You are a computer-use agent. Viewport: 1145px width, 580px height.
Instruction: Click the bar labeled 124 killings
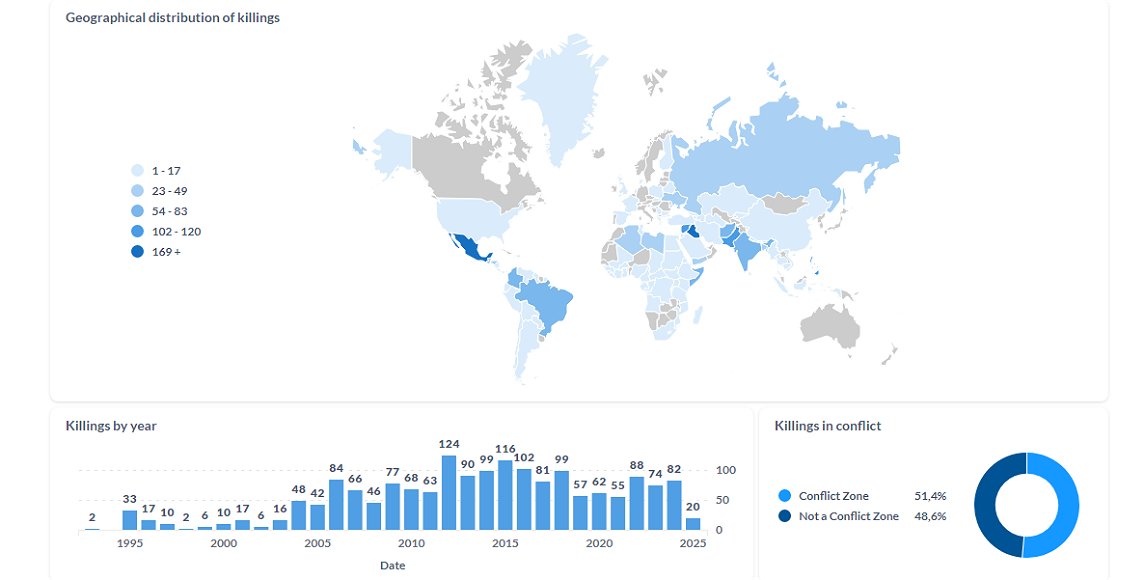(x=449, y=492)
